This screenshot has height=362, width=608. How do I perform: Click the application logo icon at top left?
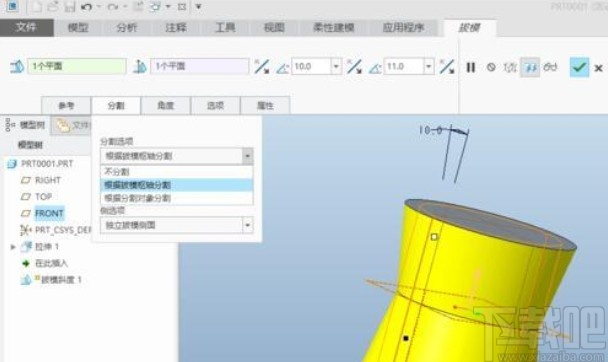(12, 6)
